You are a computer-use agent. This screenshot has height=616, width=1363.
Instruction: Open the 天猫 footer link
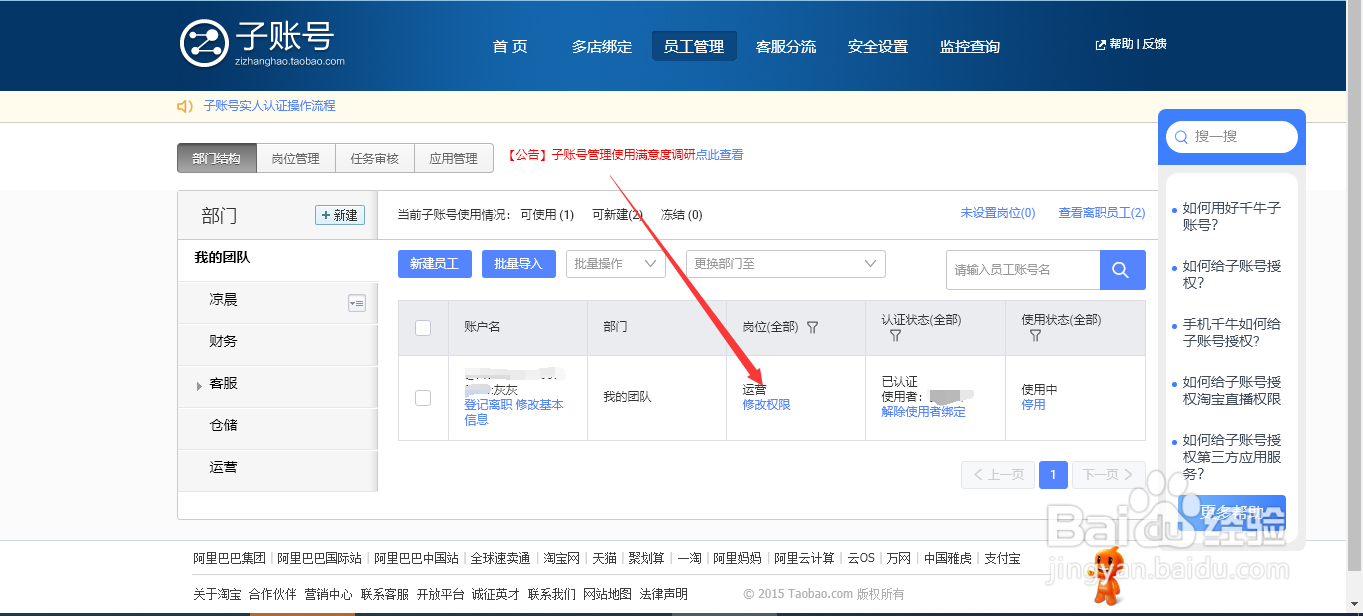(x=604, y=558)
